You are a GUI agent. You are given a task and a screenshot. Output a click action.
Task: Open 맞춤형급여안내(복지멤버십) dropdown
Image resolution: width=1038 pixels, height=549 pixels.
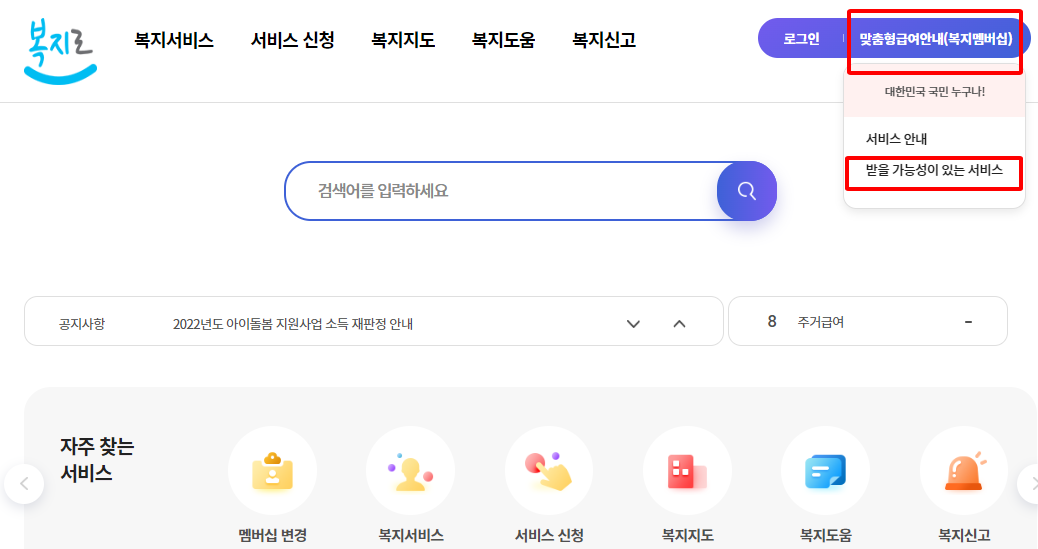pyautogui.click(x=935, y=39)
